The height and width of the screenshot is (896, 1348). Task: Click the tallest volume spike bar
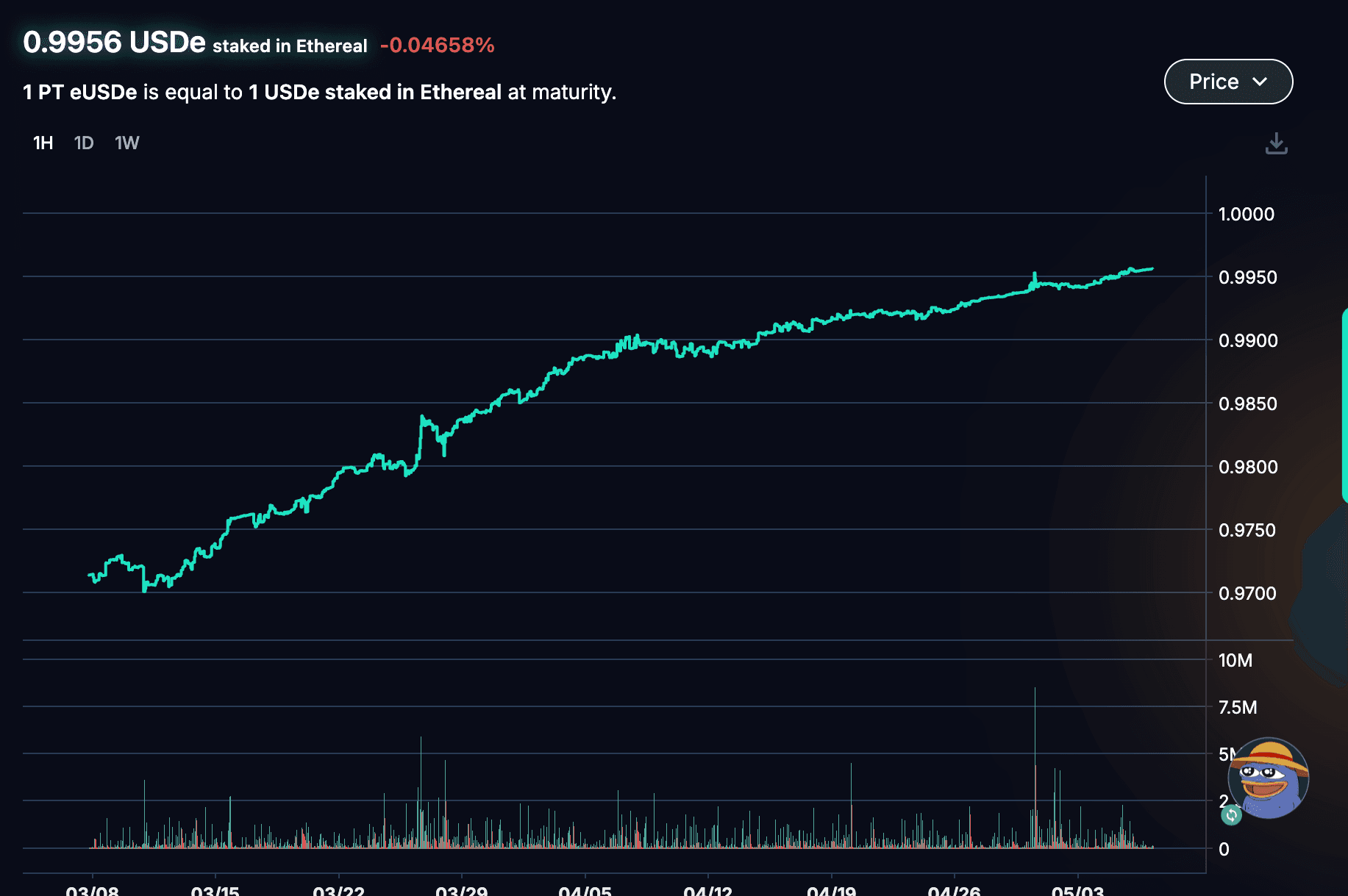pyautogui.click(x=1035, y=767)
